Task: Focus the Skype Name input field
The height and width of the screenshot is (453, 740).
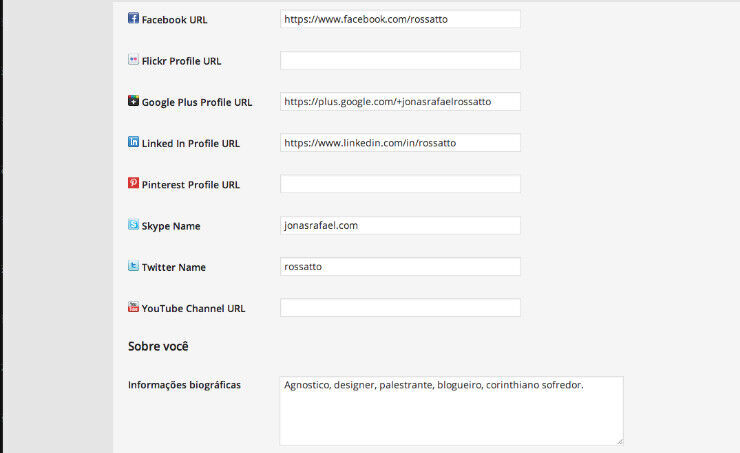Action: pos(400,225)
